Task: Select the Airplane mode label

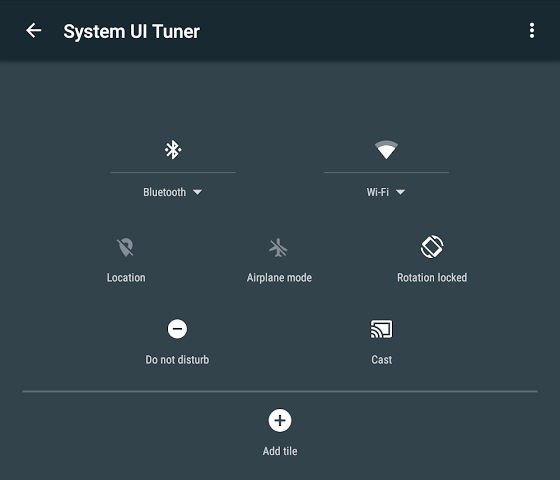Action: point(279,278)
